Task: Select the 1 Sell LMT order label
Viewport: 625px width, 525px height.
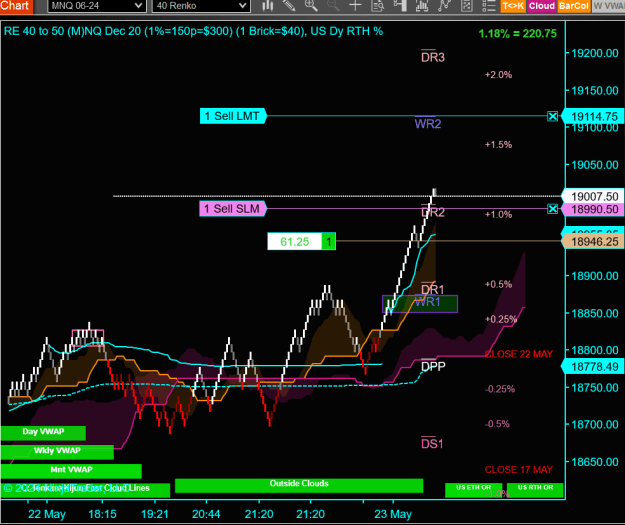Action: pos(233,116)
